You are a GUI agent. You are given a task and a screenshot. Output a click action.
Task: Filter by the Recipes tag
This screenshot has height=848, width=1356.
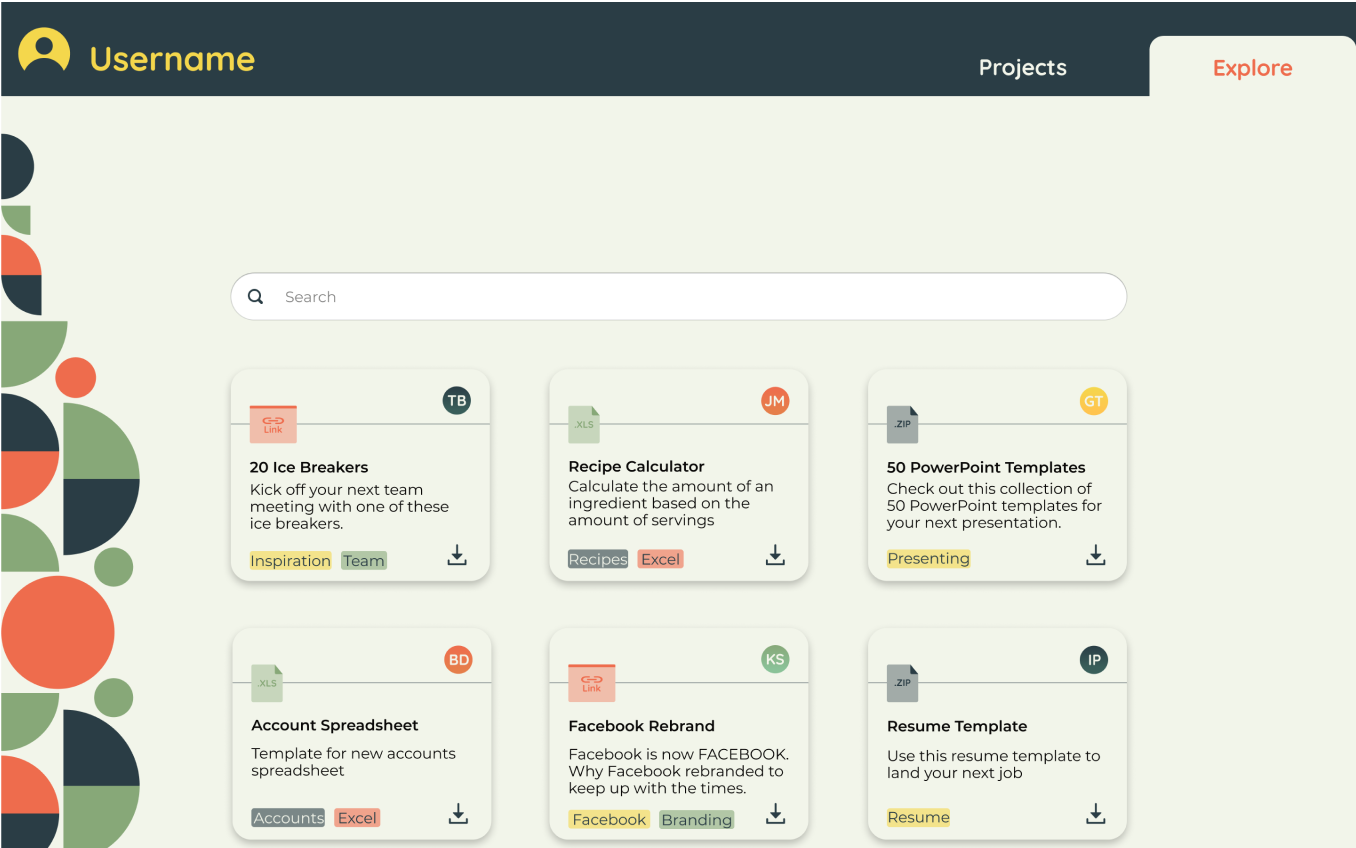pyautogui.click(x=598, y=559)
